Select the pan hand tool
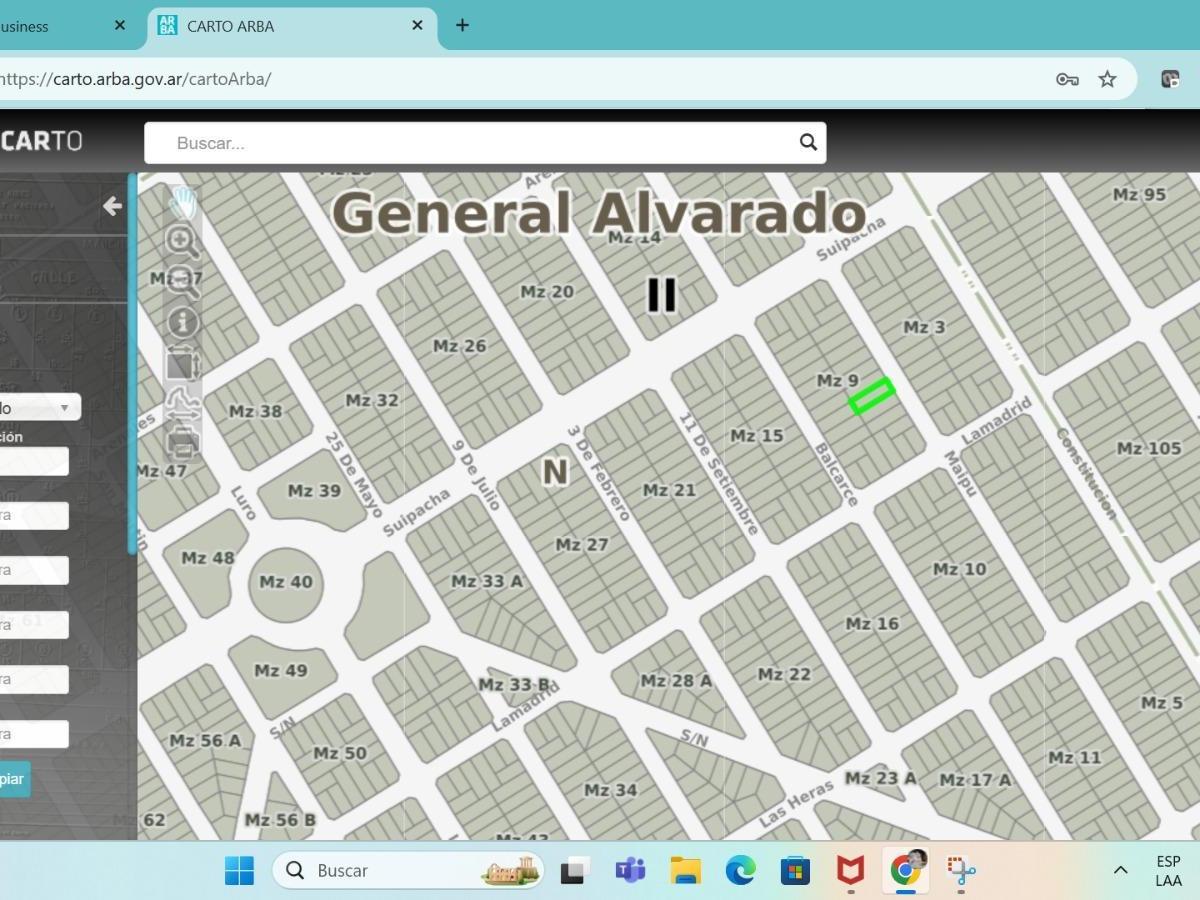The height and width of the screenshot is (900, 1200). click(183, 202)
